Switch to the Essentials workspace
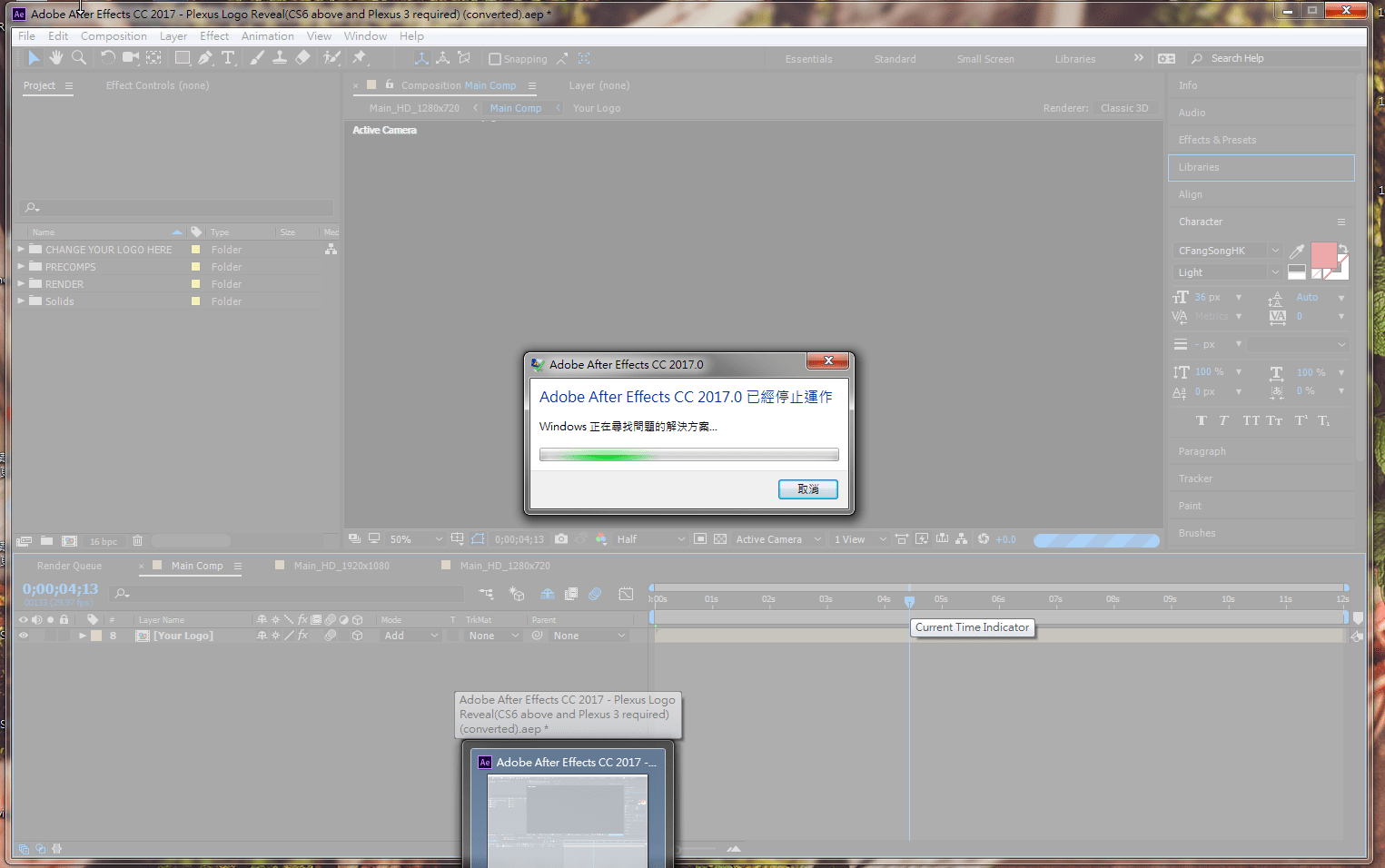 pos(808,59)
